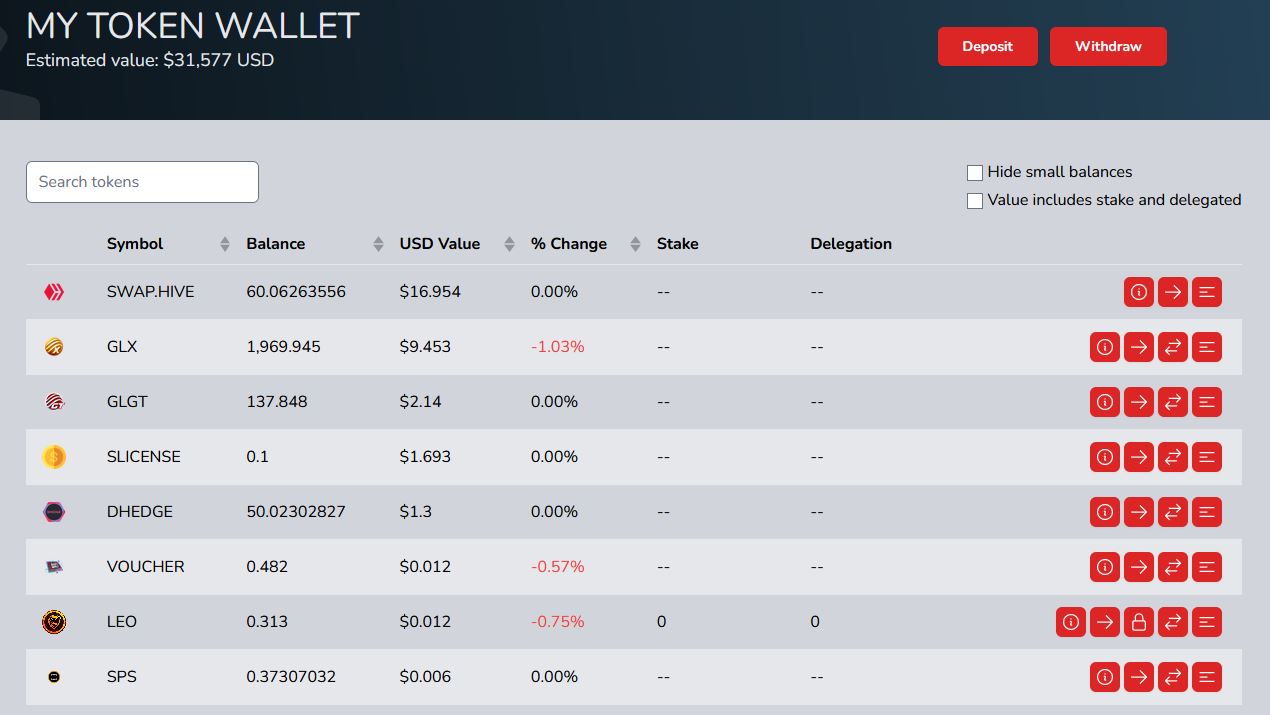The height and width of the screenshot is (715, 1270).
Task: Open info for SLICENSE token
Action: tap(1105, 457)
